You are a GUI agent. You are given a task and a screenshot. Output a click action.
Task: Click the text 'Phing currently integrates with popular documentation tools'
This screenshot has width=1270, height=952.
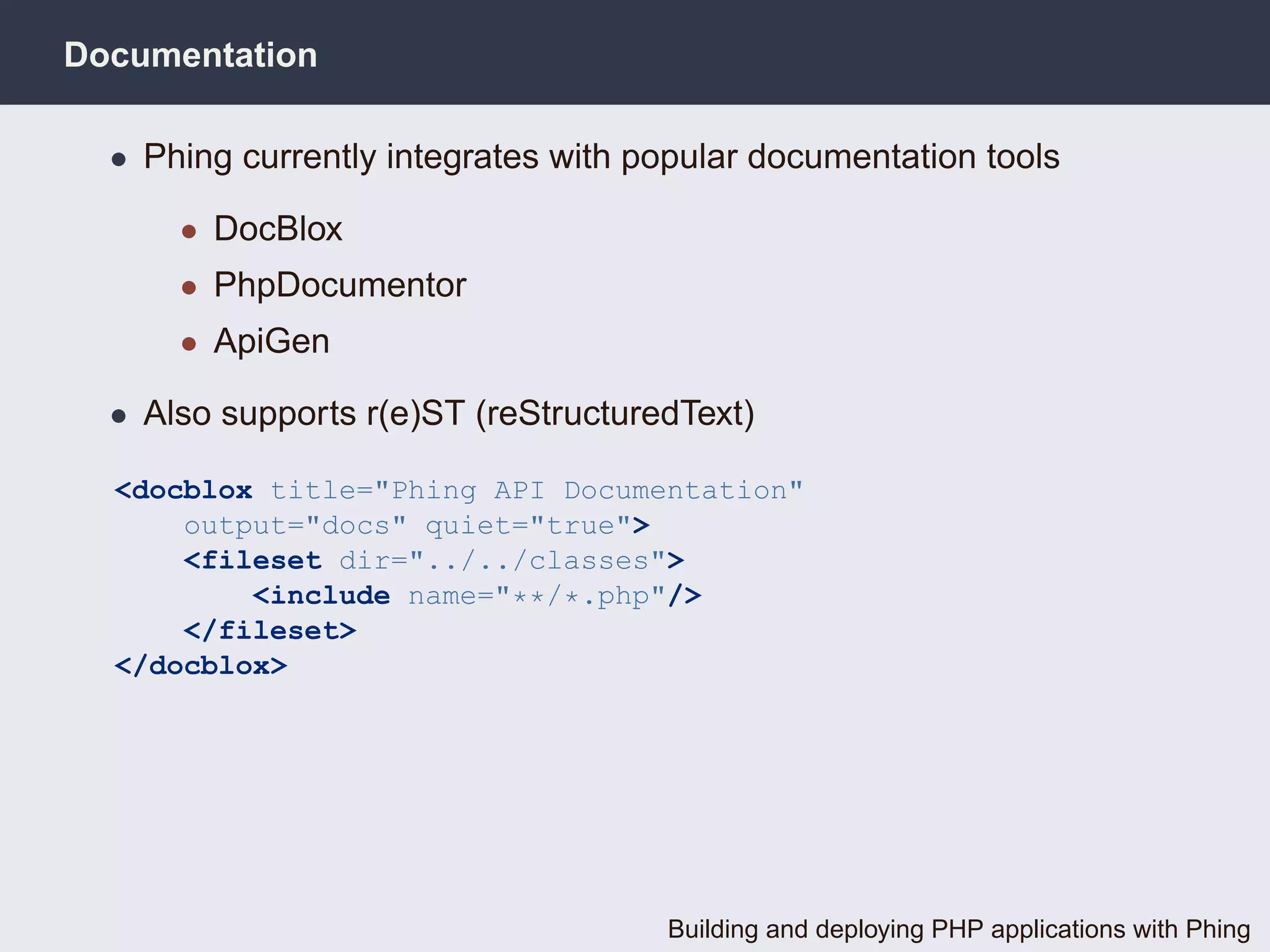tap(601, 157)
